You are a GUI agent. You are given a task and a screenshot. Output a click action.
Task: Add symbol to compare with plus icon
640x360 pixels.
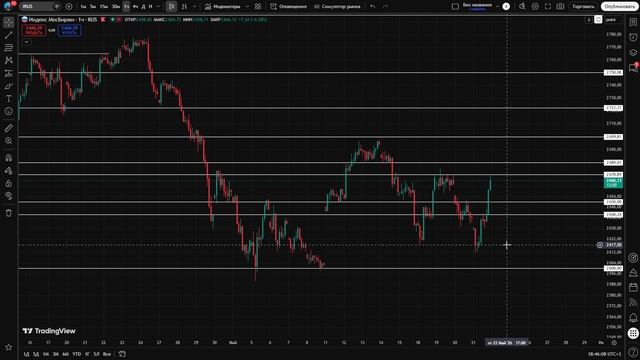[x=69, y=7]
